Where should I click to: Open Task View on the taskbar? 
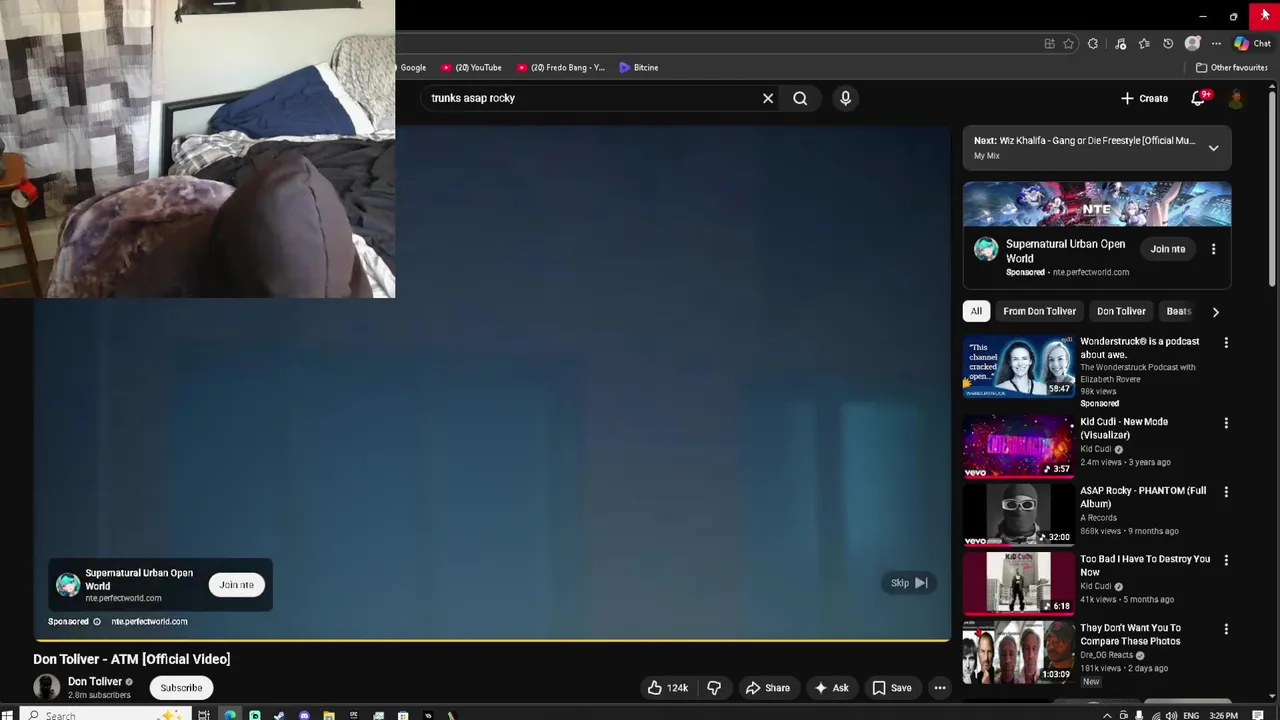point(204,715)
